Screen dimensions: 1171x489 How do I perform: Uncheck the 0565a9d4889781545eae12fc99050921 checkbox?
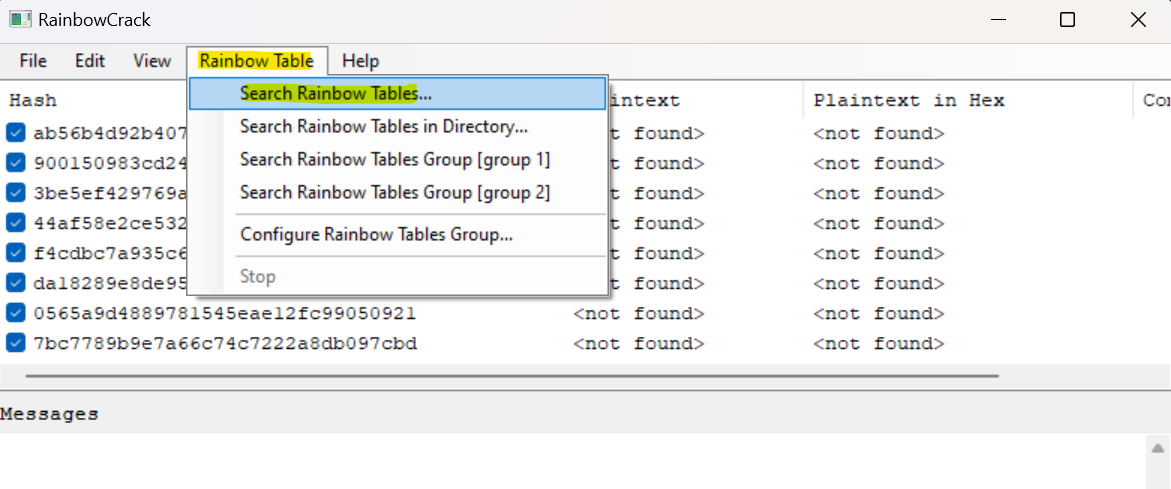pos(16,314)
